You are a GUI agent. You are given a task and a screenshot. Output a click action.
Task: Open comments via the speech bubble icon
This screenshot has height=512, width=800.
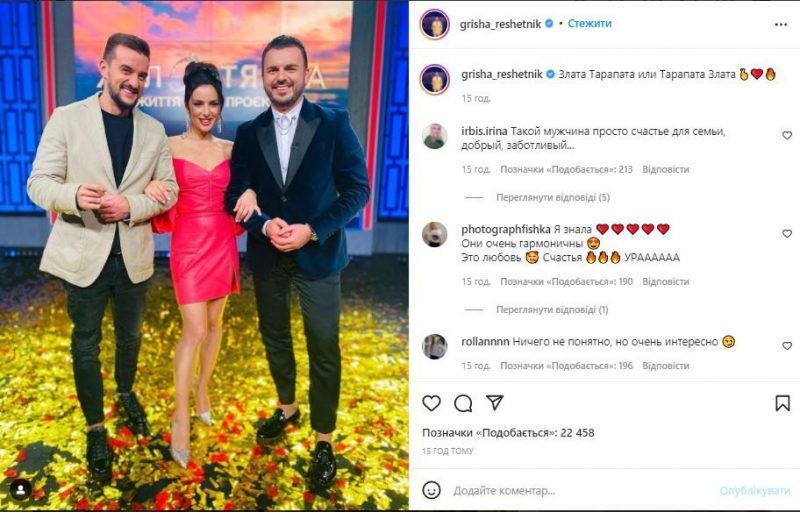click(x=463, y=403)
